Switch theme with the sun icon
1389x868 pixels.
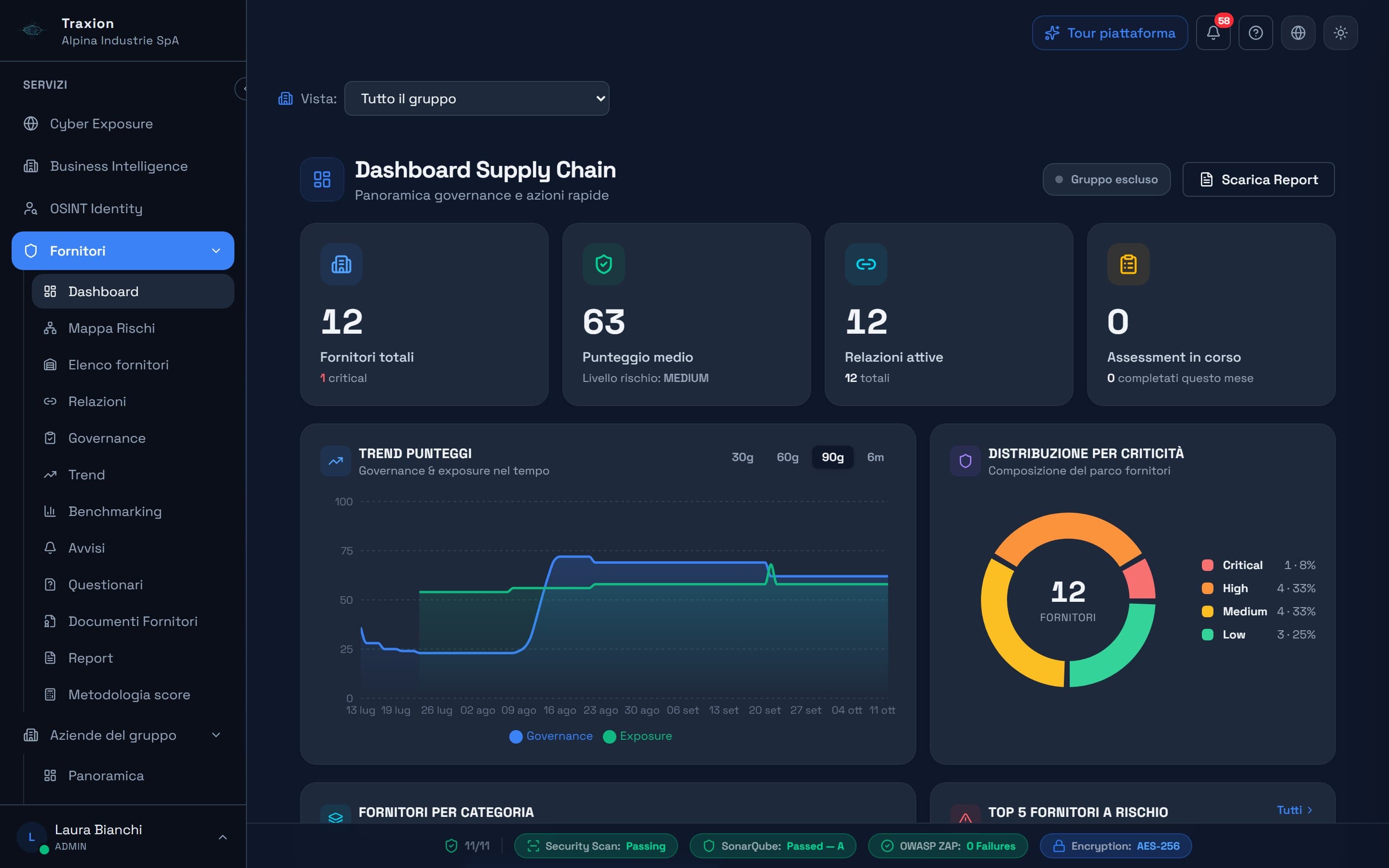[1340, 33]
